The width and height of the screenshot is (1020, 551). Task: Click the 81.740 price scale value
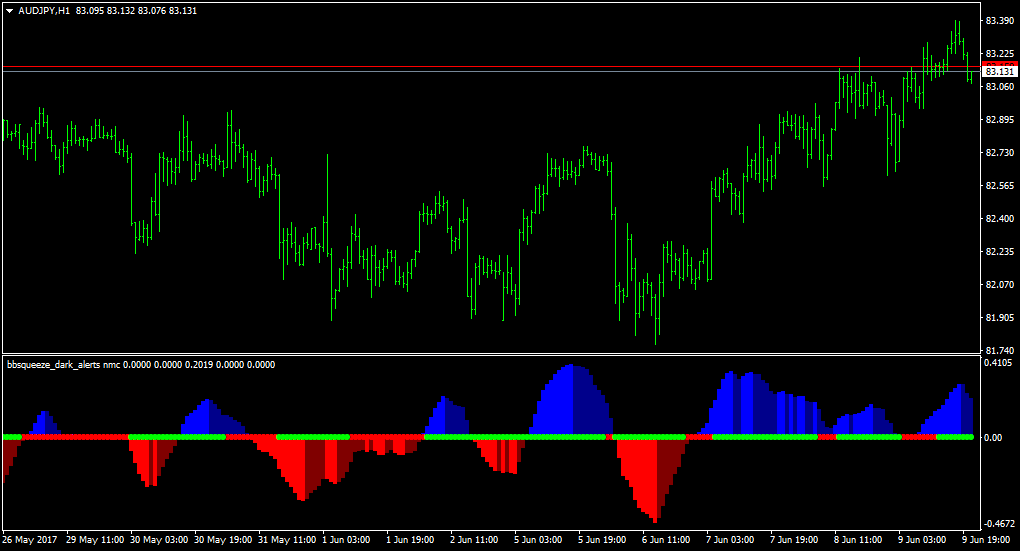click(1000, 351)
